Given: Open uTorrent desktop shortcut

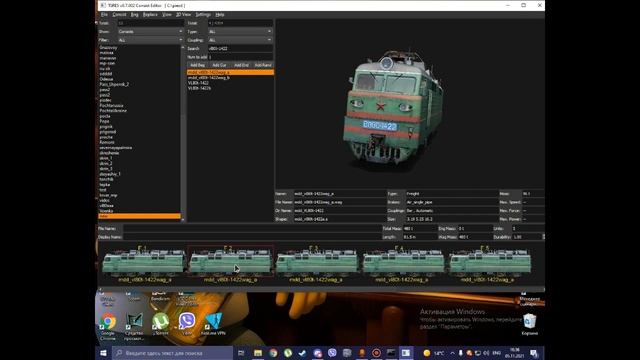Looking at the screenshot, I should click(x=160, y=324).
